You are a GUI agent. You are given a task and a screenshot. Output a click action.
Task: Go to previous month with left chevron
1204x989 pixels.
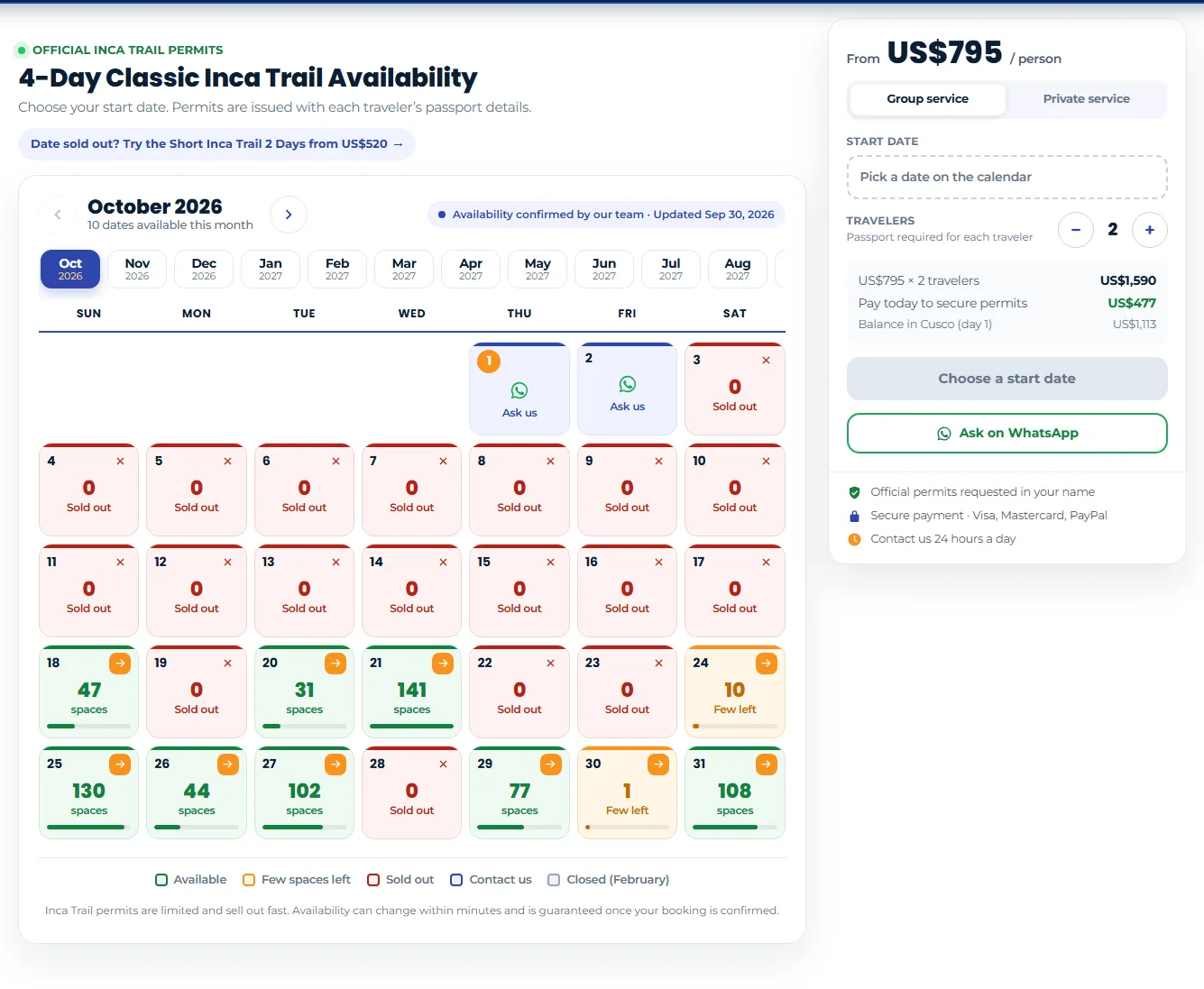pyautogui.click(x=58, y=215)
